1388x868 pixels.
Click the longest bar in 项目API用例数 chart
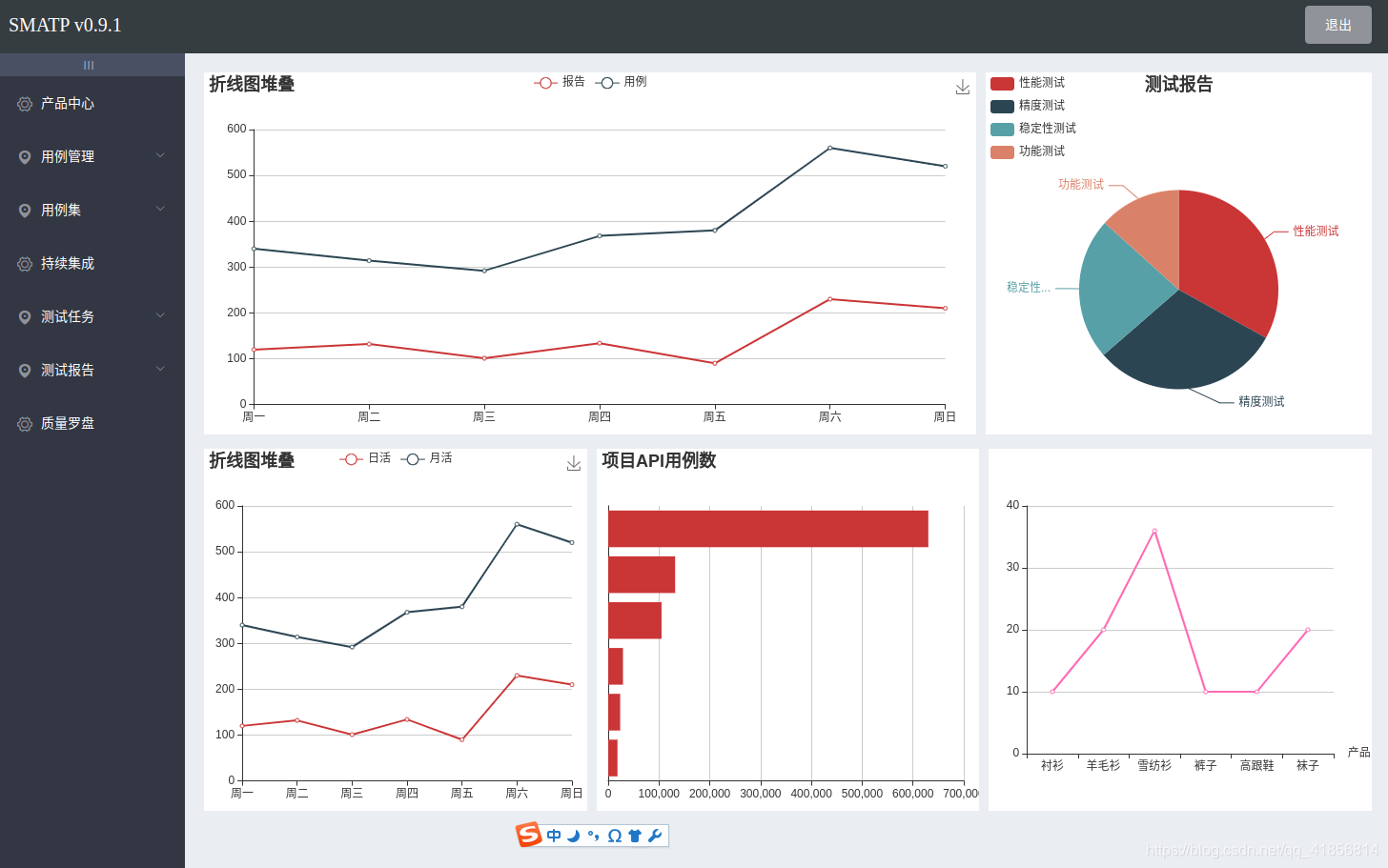[767, 529]
